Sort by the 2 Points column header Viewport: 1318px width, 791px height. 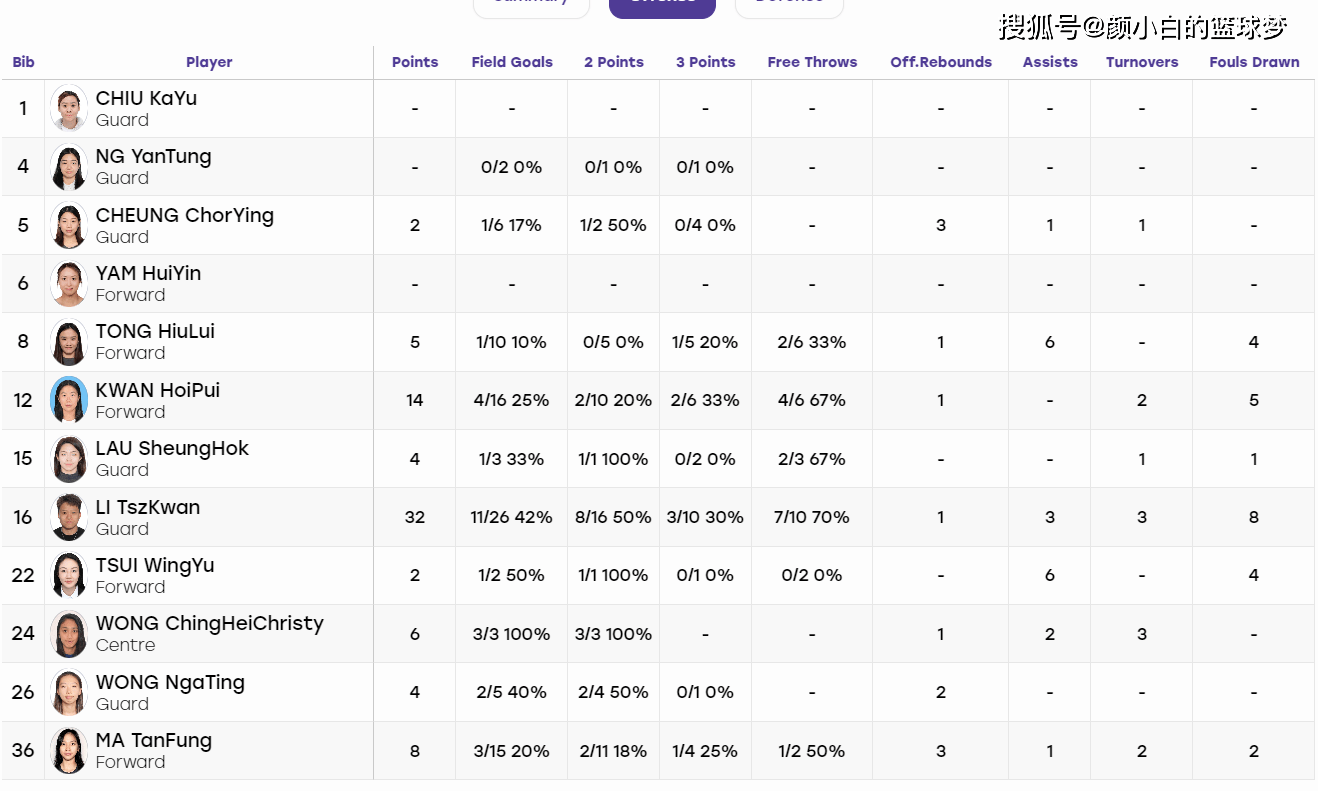[614, 62]
